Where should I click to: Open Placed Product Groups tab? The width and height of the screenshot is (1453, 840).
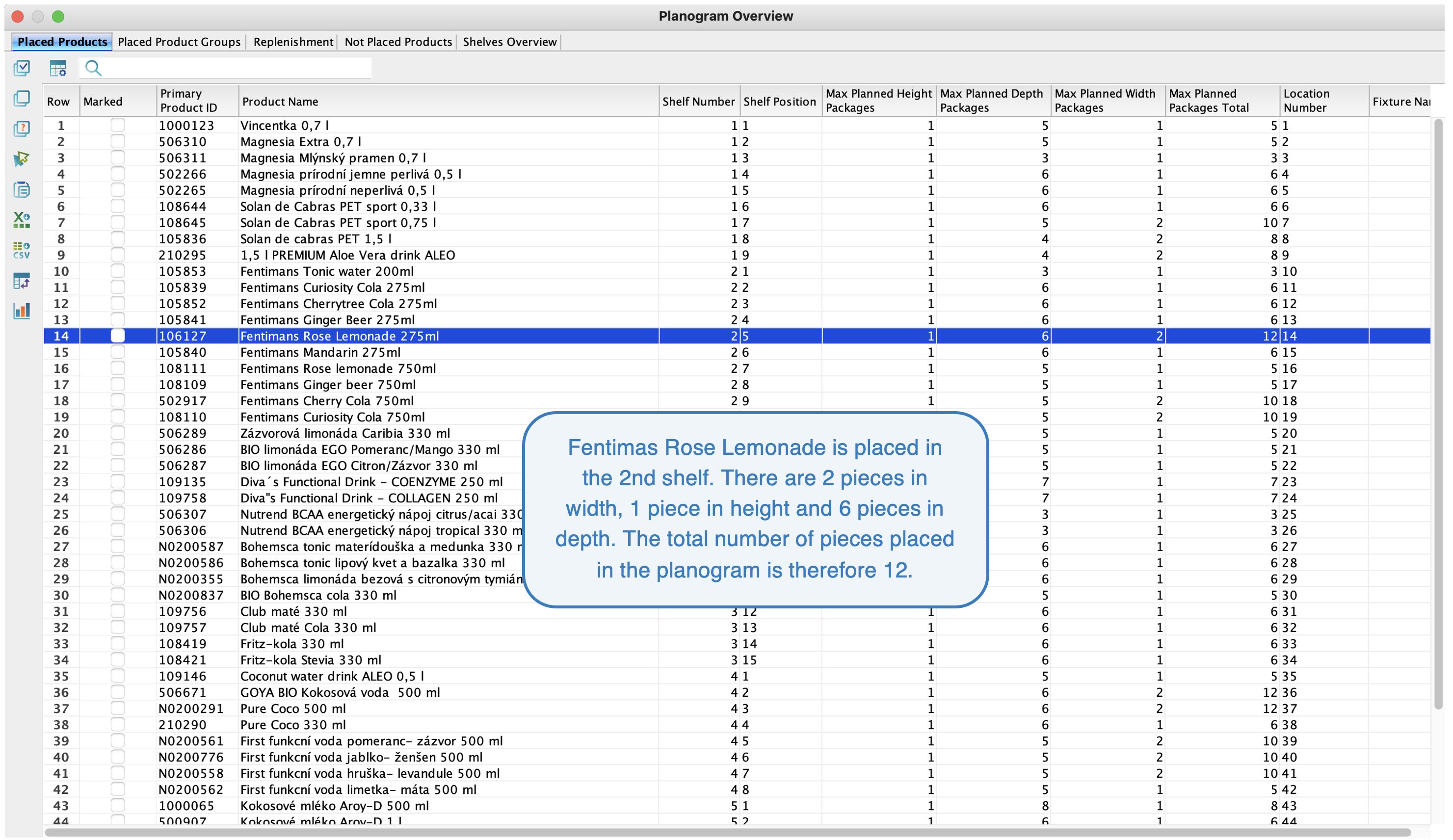[179, 42]
